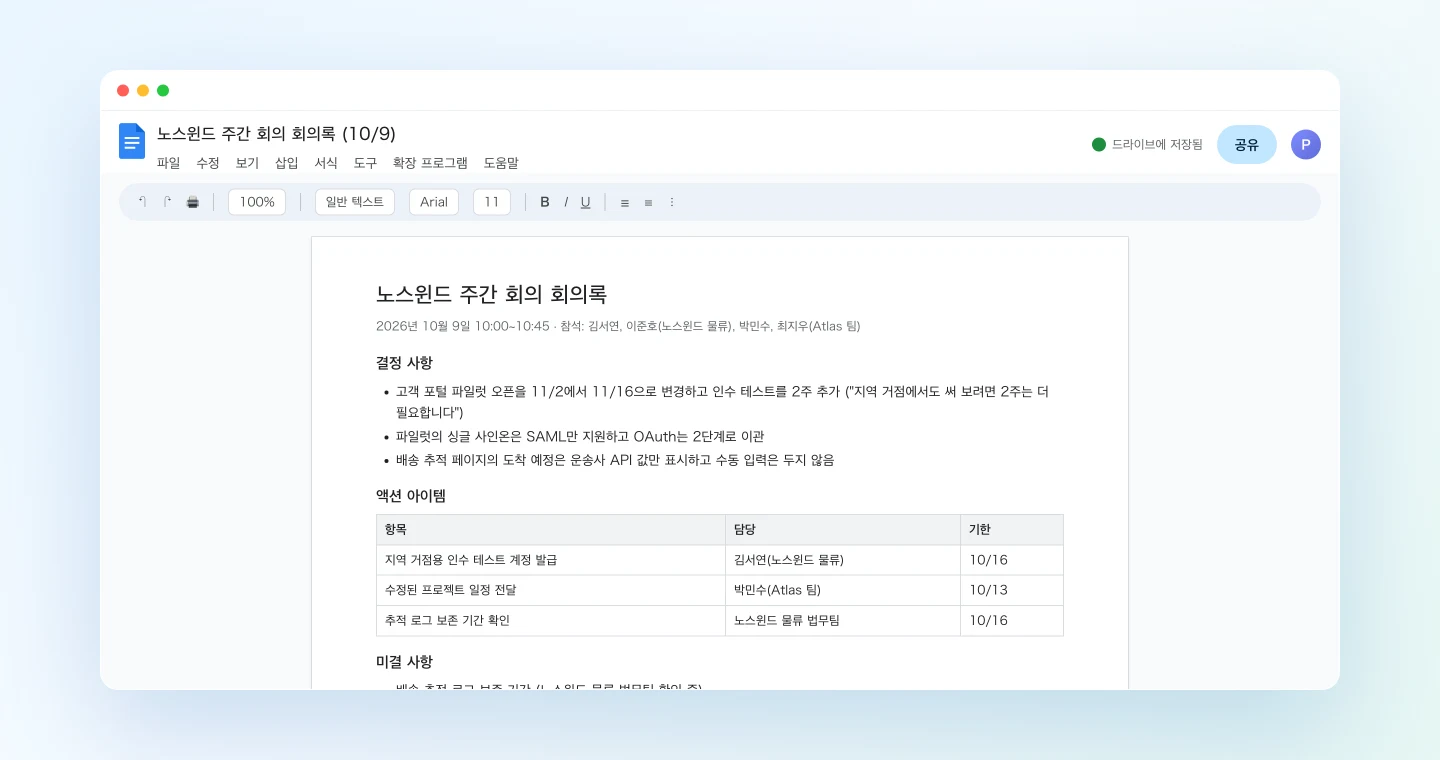
Task: Click the center align icon
Action: (648, 202)
